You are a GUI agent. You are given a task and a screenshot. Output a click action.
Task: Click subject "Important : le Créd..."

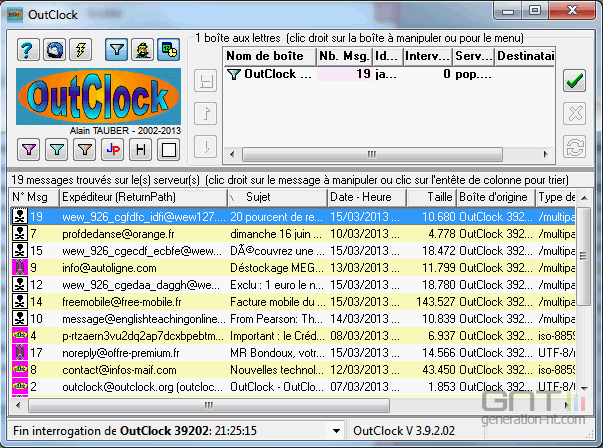[277, 336]
